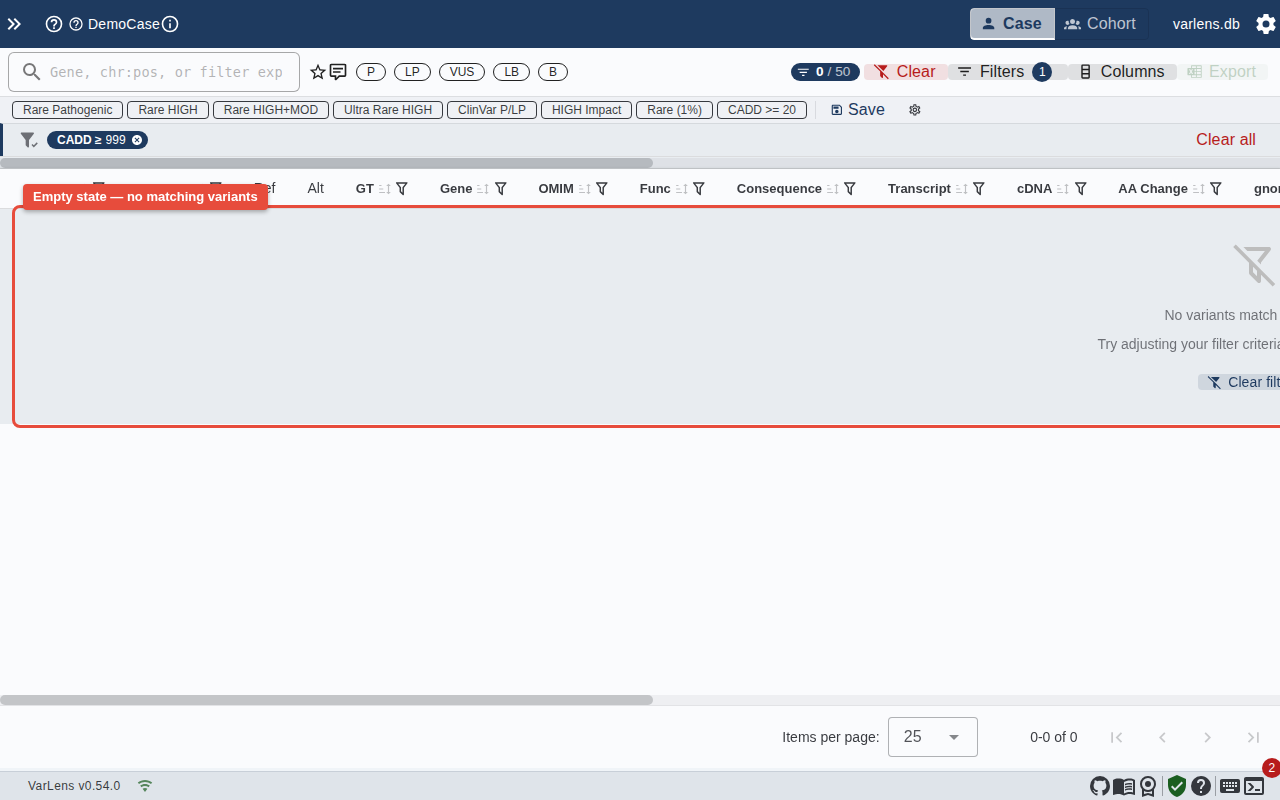The width and height of the screenshot is (1280, 800).
Task: Open keyboard shortcuts icon in status bar
Action: (x=1229, y=786)
